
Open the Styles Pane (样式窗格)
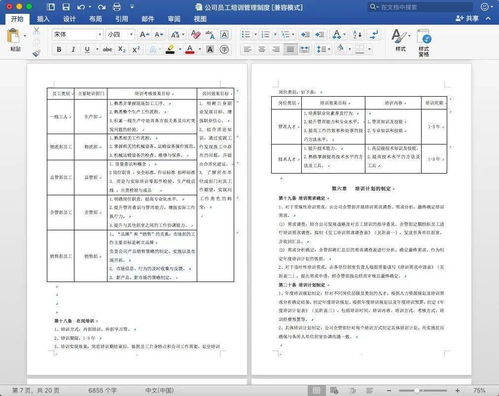424,43
